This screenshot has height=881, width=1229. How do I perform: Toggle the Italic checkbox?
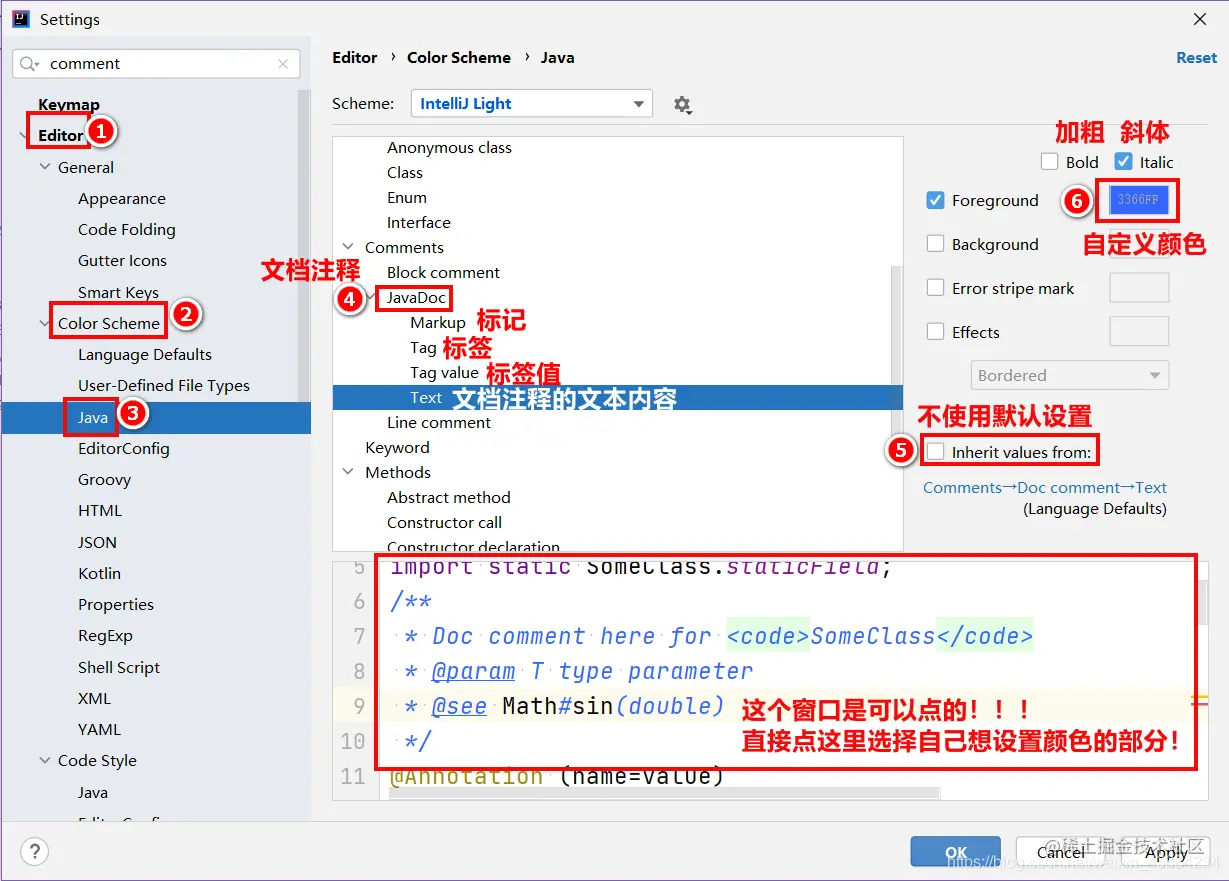[x=1123, y=162]
